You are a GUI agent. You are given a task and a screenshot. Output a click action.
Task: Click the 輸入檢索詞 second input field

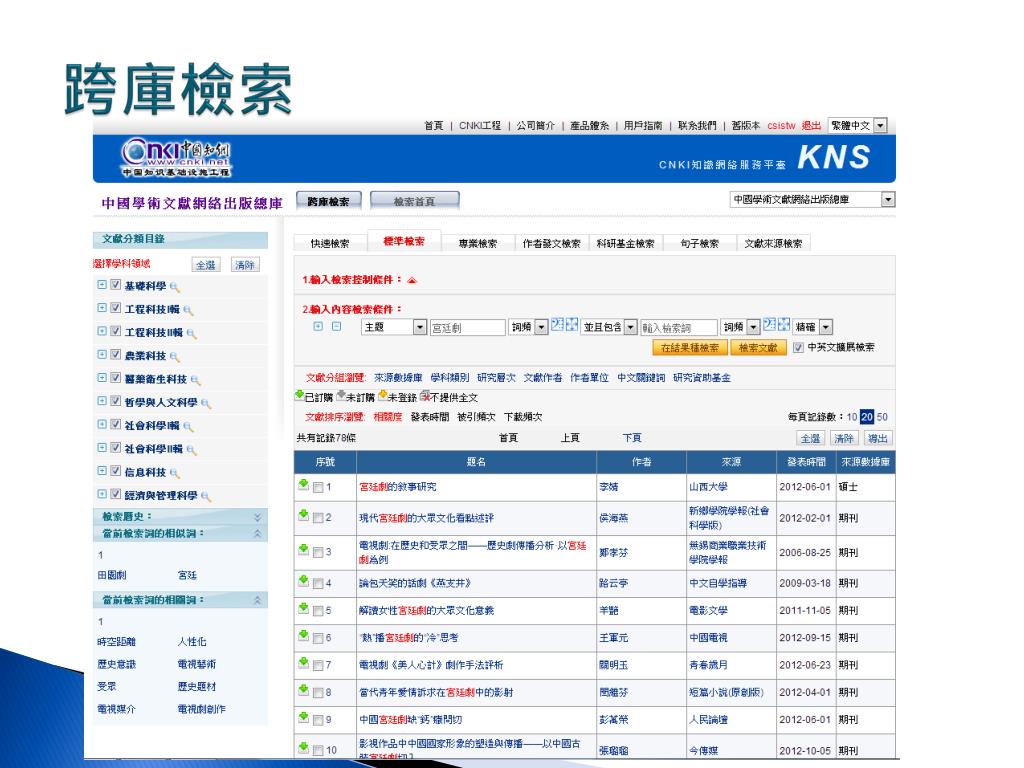click(679, 327)
